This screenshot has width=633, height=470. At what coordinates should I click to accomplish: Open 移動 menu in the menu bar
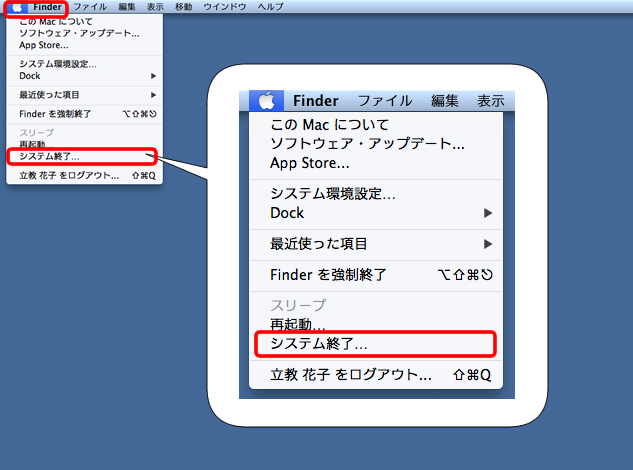tap(183, 7)
